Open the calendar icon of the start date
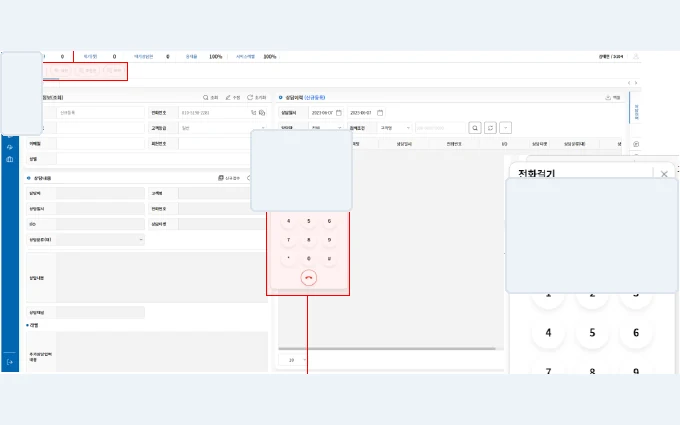 [339, 113]
